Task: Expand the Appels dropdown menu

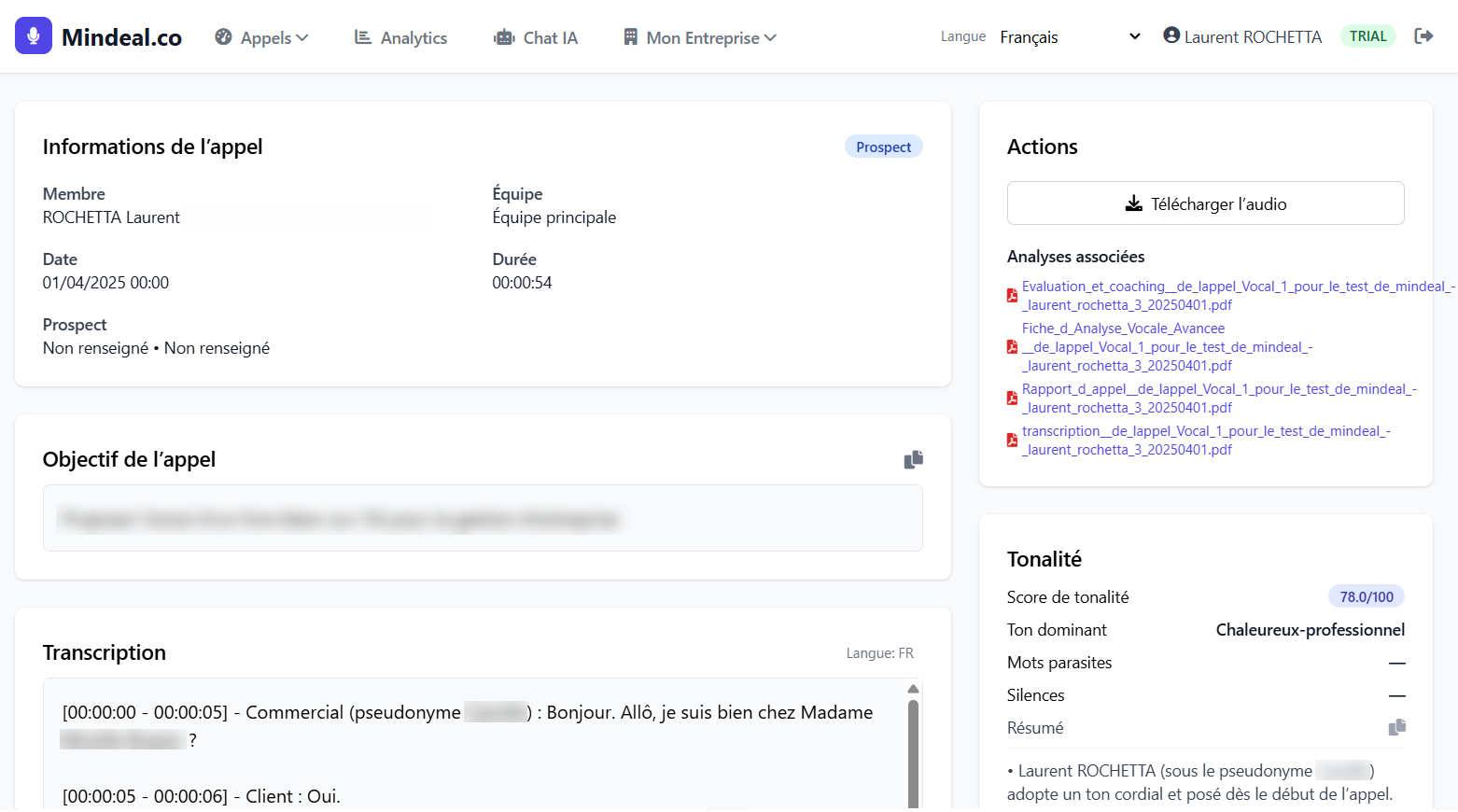Action: [x=262, y=37]
